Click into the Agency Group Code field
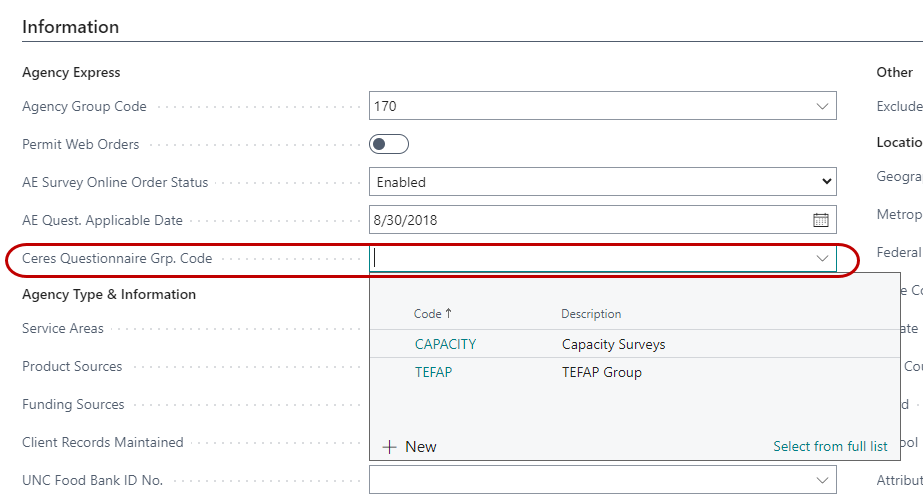This screenshot has height=500, width=923. [x=590, y=106]
